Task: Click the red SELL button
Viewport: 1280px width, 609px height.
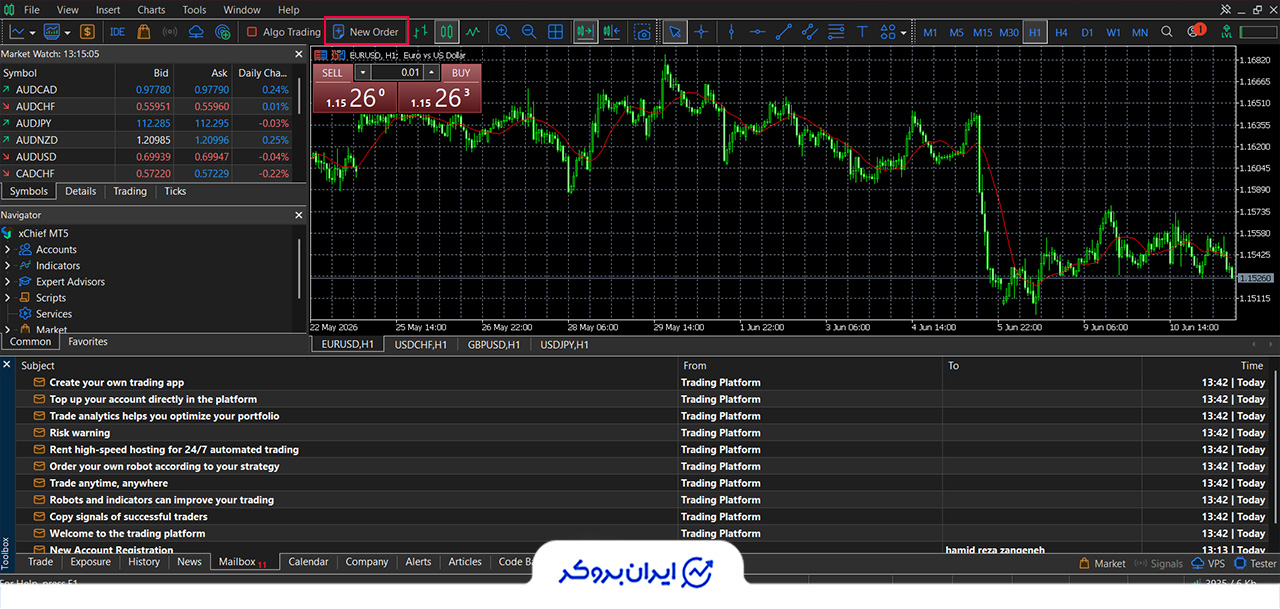Action: 332,73
